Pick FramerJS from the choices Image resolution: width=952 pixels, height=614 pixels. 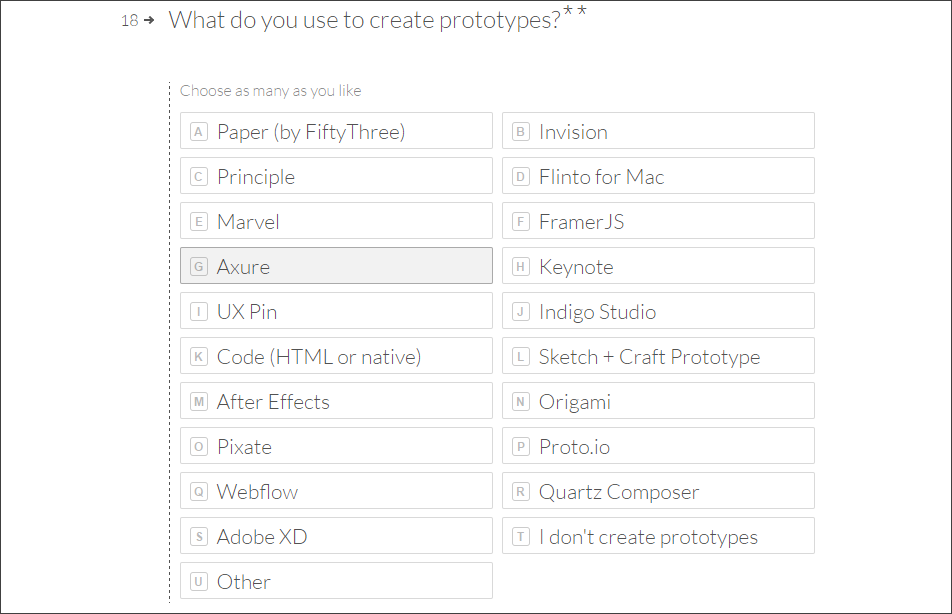658,221
